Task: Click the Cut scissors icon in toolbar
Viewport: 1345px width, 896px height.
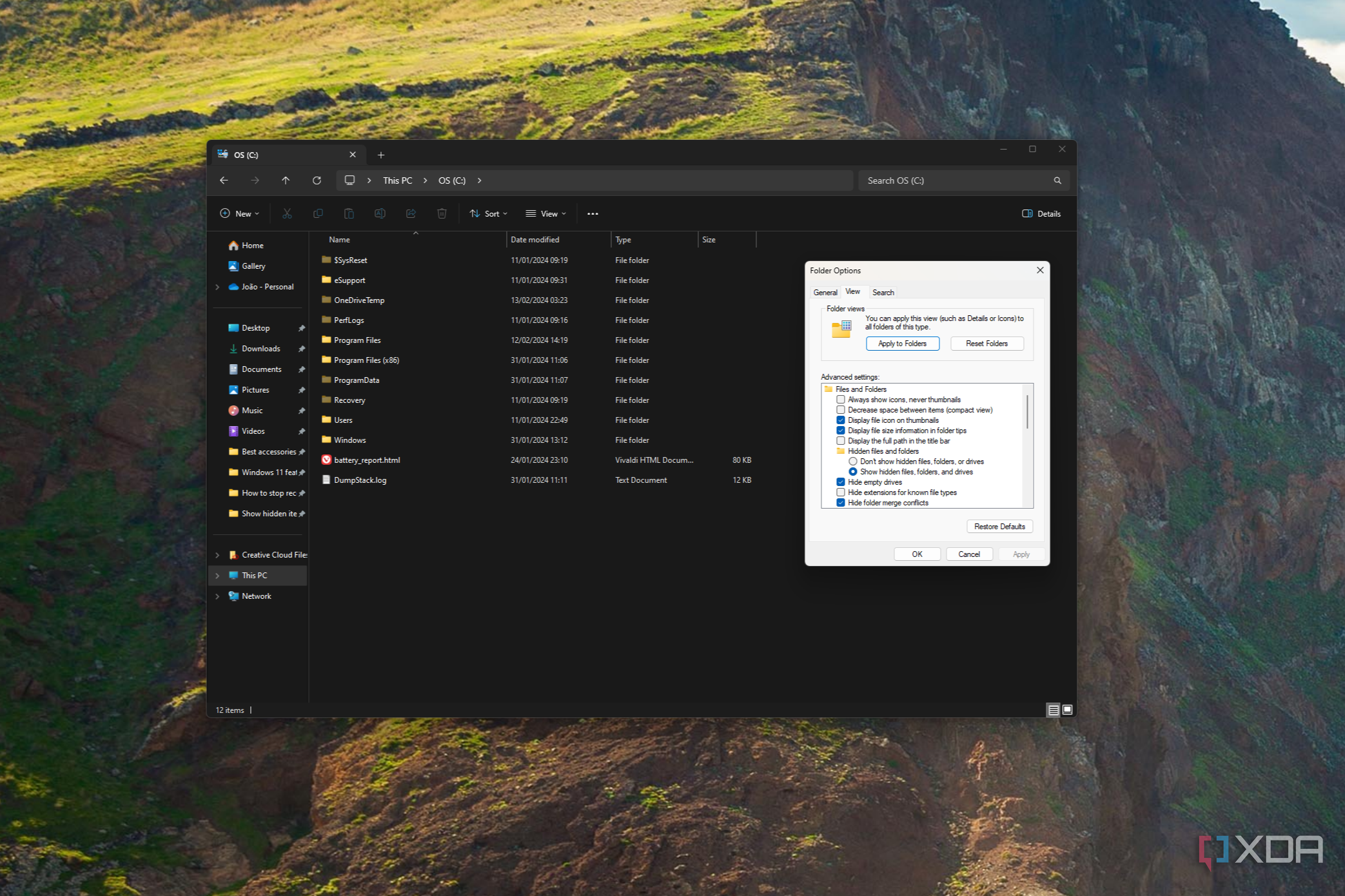Action: coord(287,213)
